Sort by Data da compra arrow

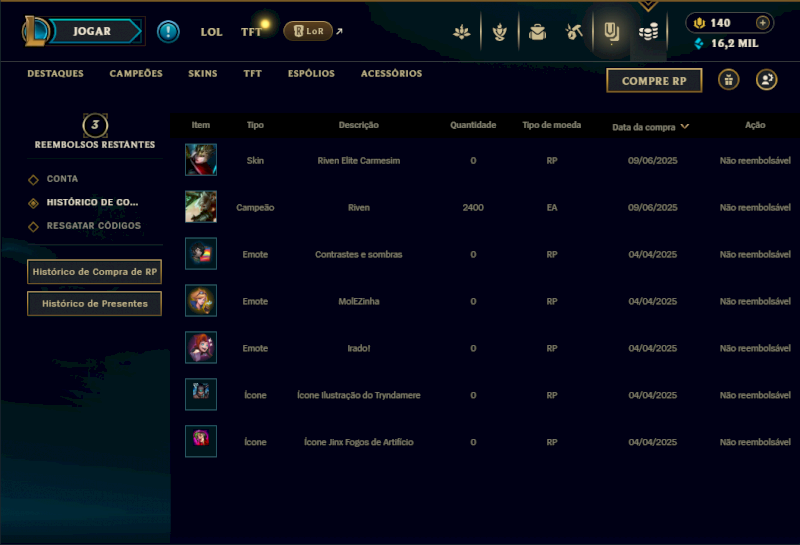[x=685, y=127]
